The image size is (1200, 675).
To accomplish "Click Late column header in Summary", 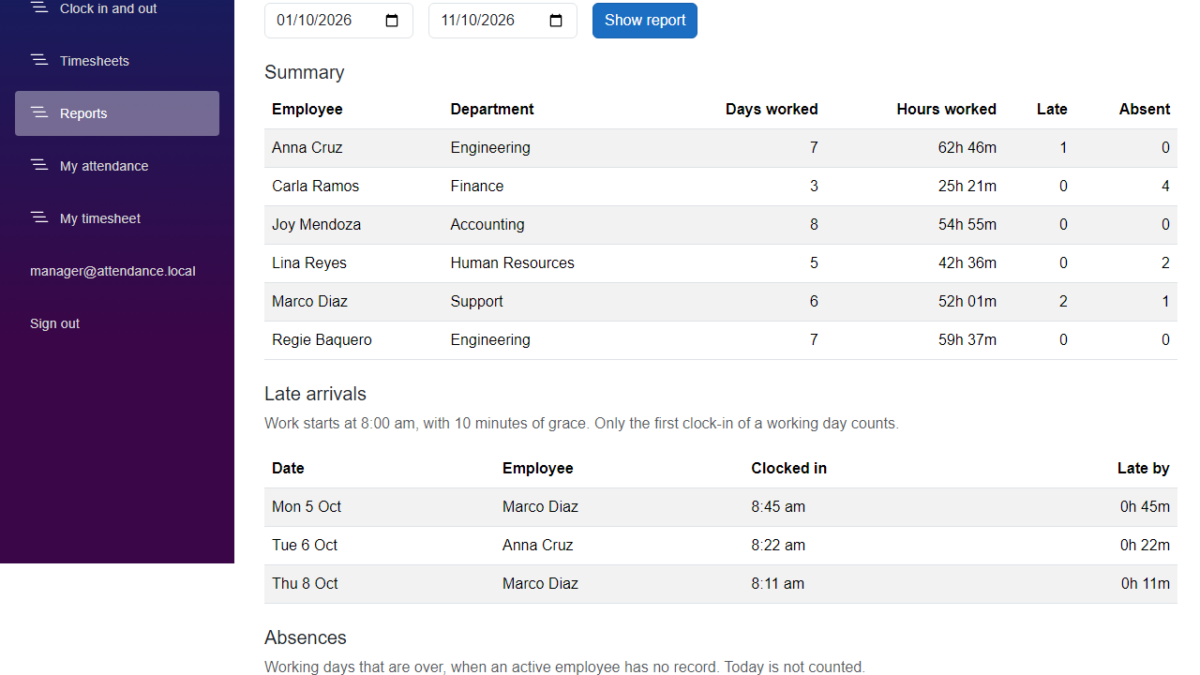I will tap(1052, 109).
